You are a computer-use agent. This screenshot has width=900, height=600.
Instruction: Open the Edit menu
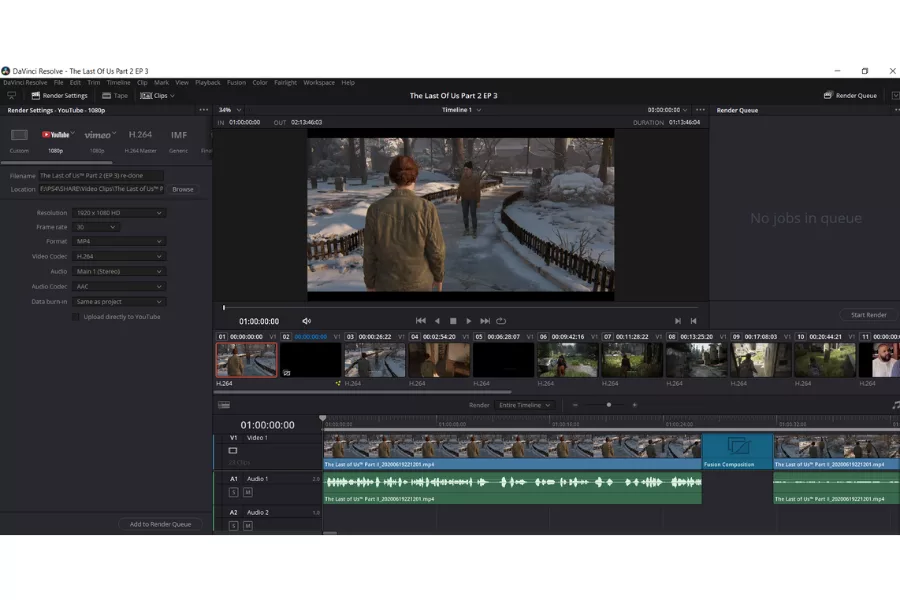75,83
